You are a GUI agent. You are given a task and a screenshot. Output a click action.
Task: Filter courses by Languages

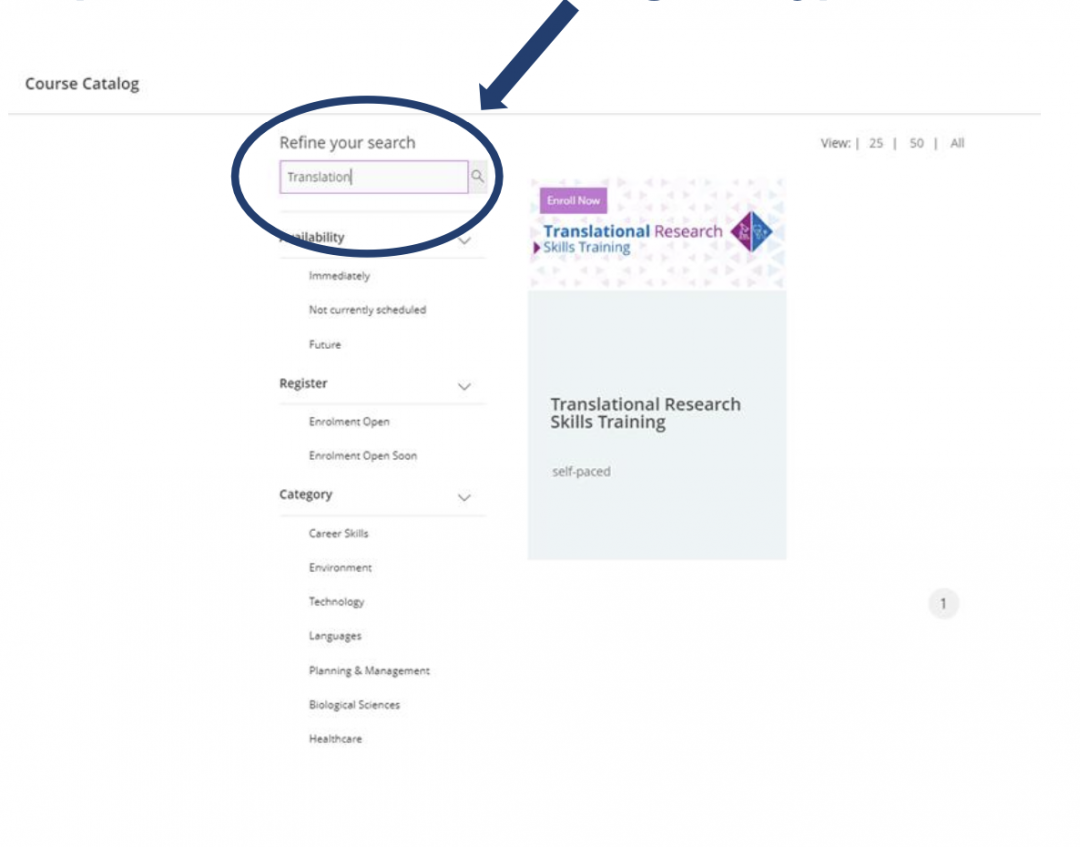pos(335,636)
